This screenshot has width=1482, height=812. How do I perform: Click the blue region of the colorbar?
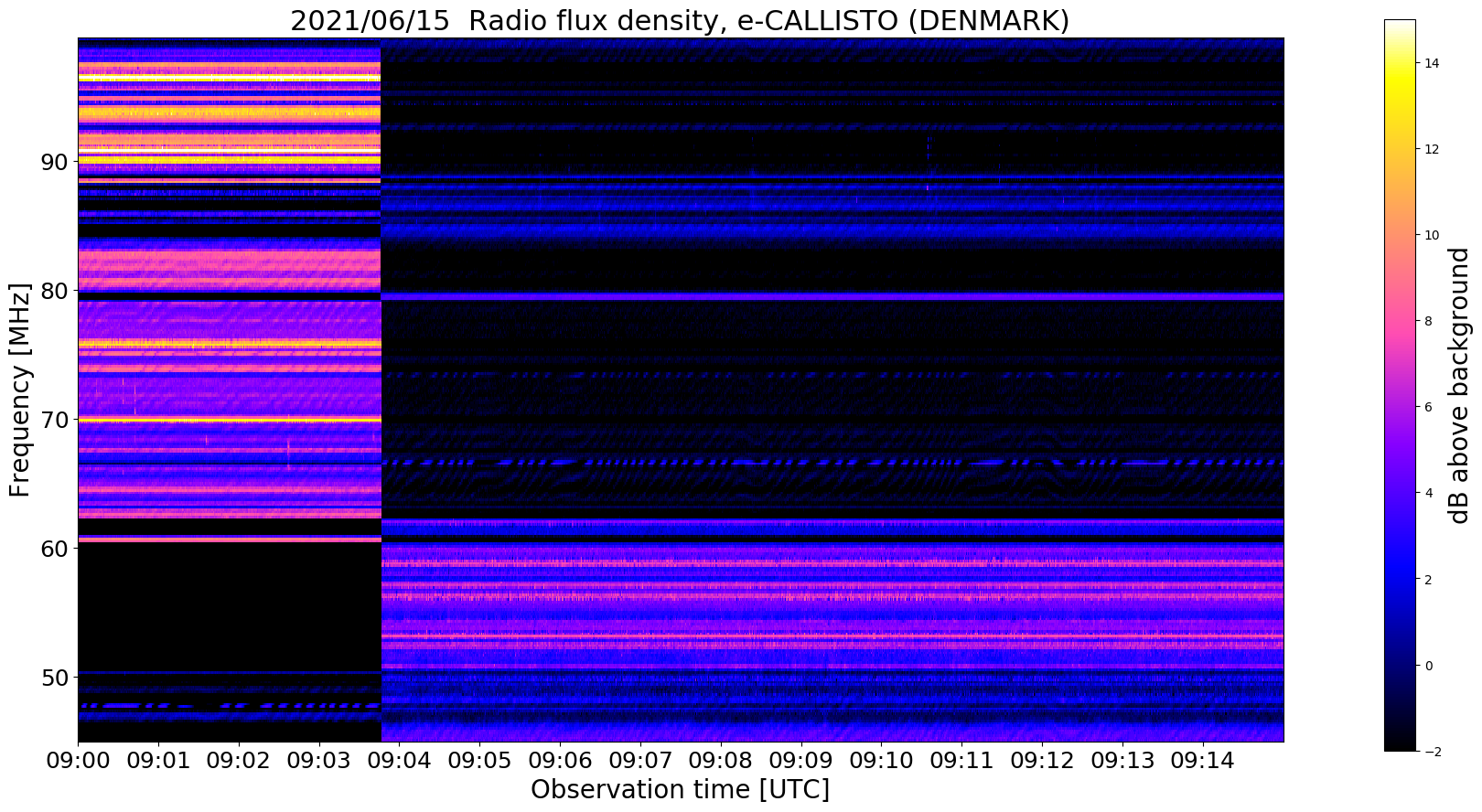tap(1400, 567)
